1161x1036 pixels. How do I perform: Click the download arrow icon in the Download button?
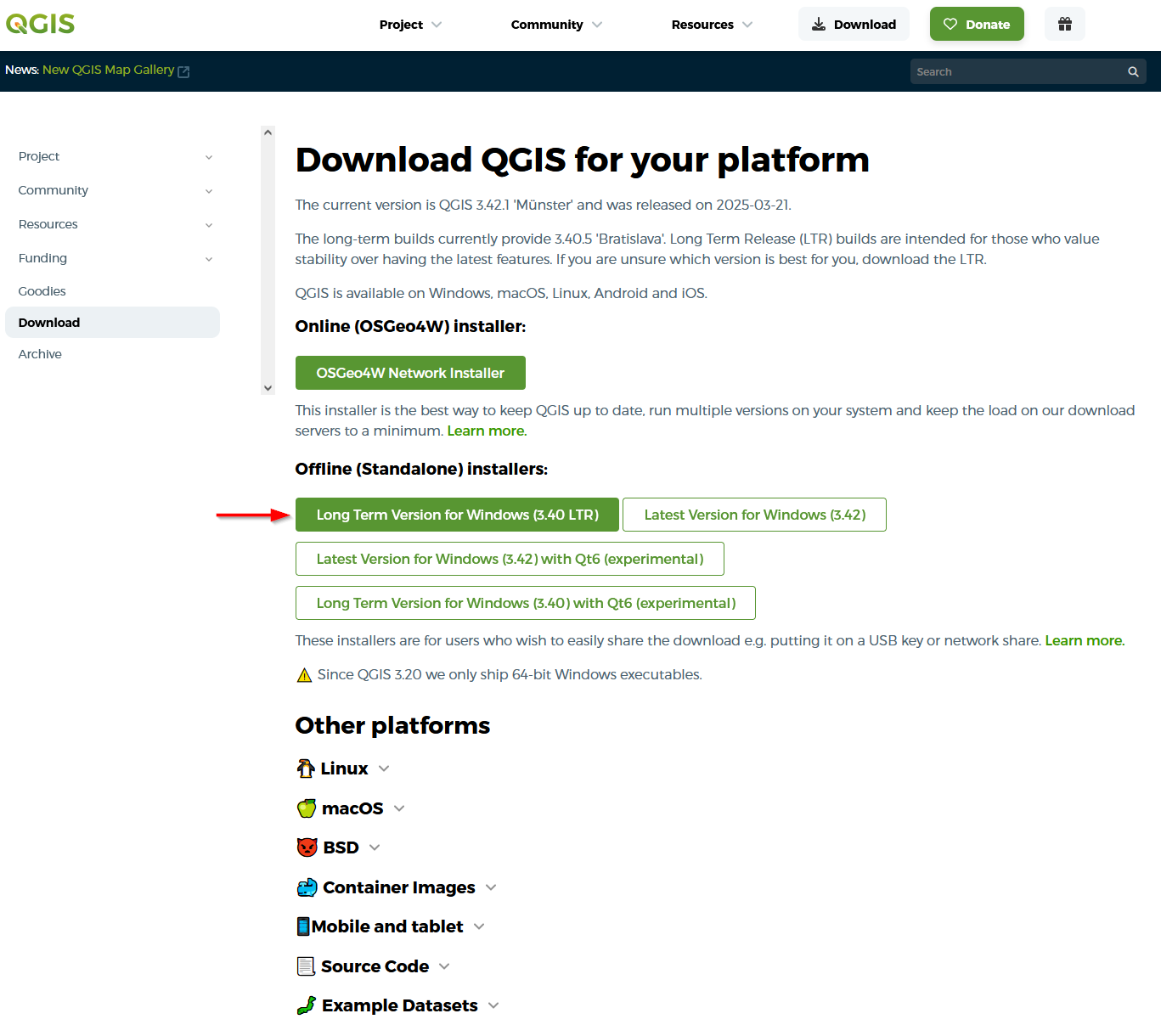(x=818, y=24)
